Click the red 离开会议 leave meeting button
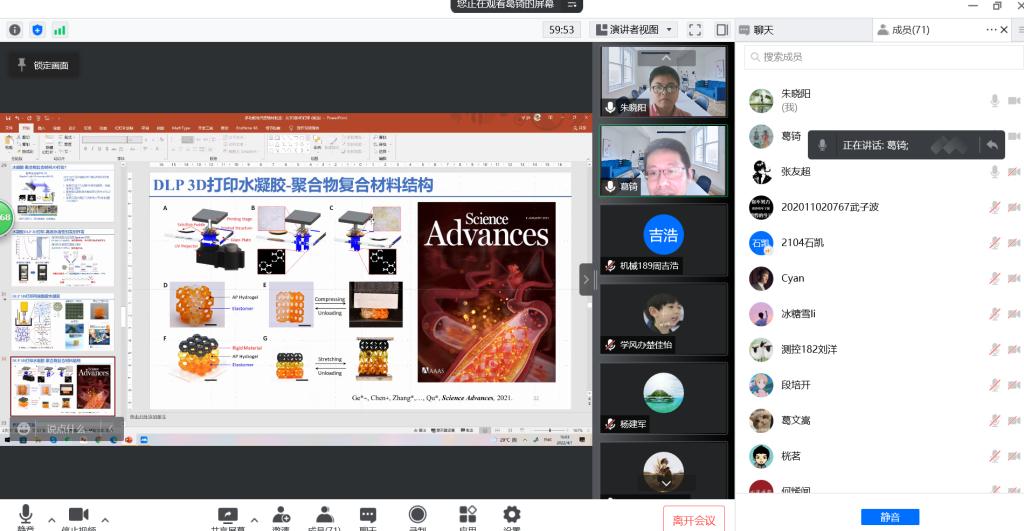 [x=694, y=520]
